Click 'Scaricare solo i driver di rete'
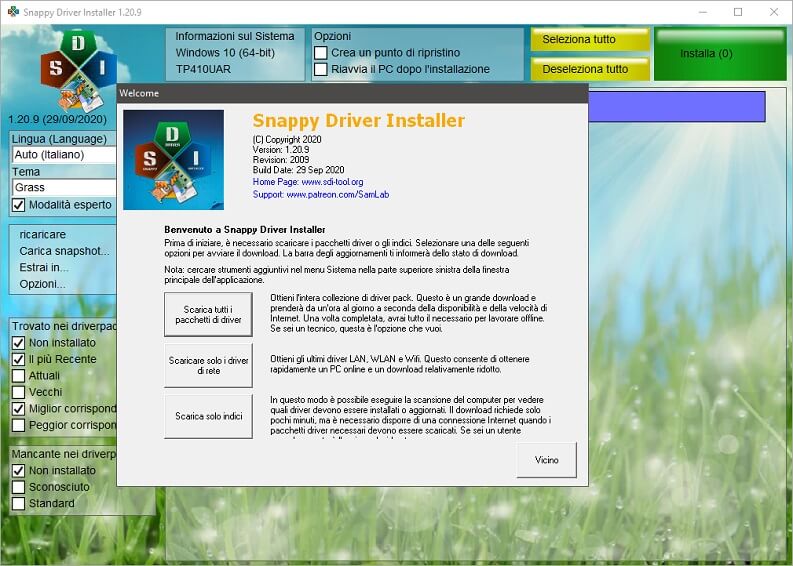 (x=208, y=366)
